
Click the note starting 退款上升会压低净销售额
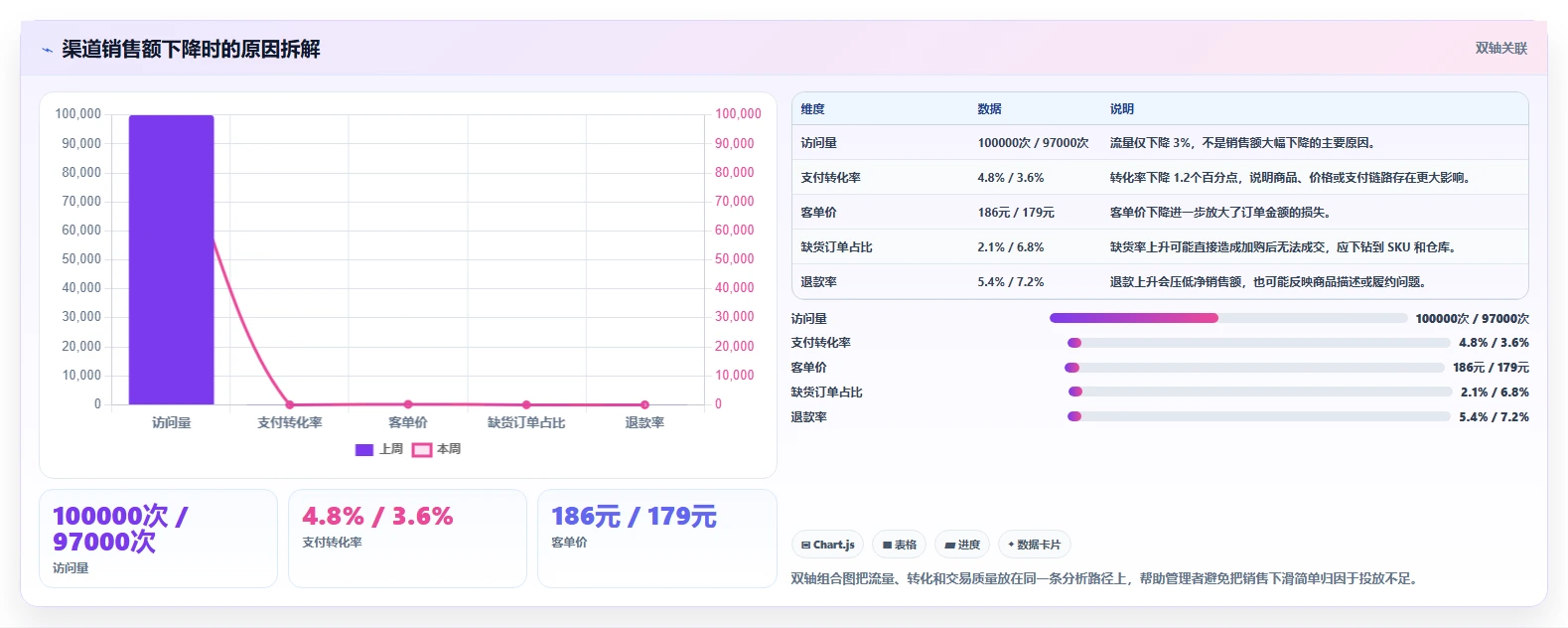pyautogui.click(x=1270, y=282)
